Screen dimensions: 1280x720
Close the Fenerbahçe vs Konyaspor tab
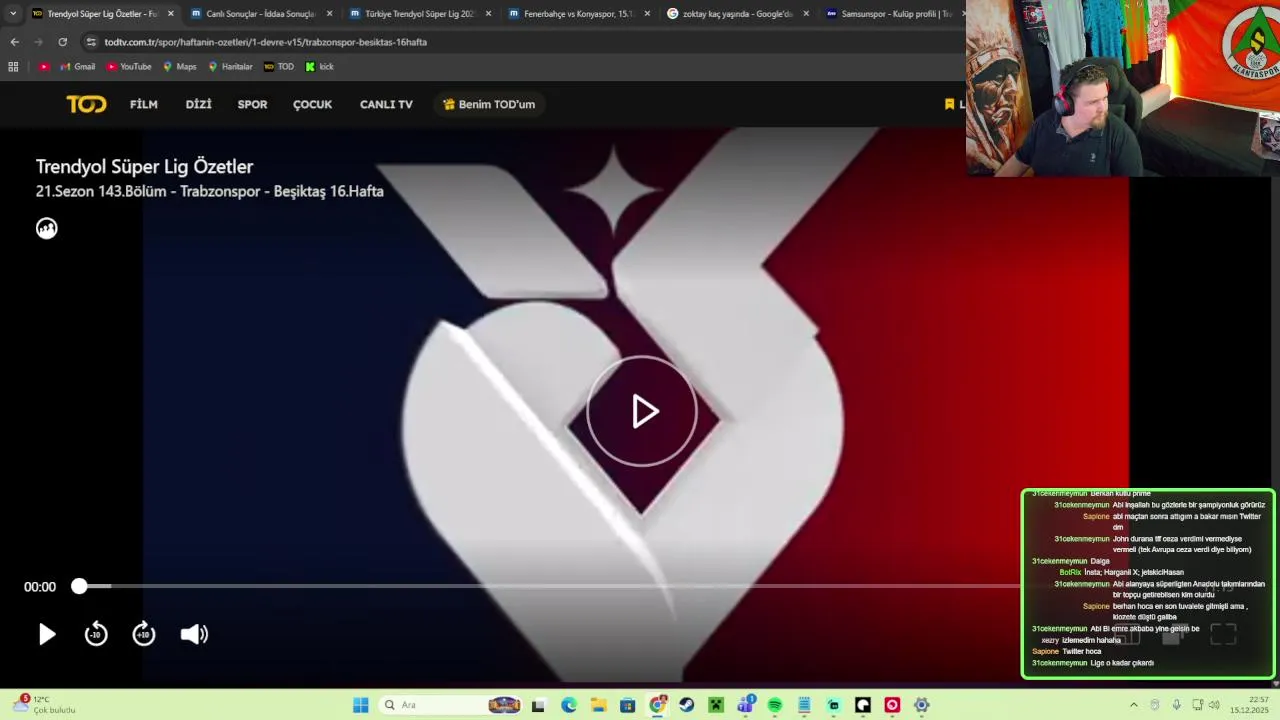[648, 14]
